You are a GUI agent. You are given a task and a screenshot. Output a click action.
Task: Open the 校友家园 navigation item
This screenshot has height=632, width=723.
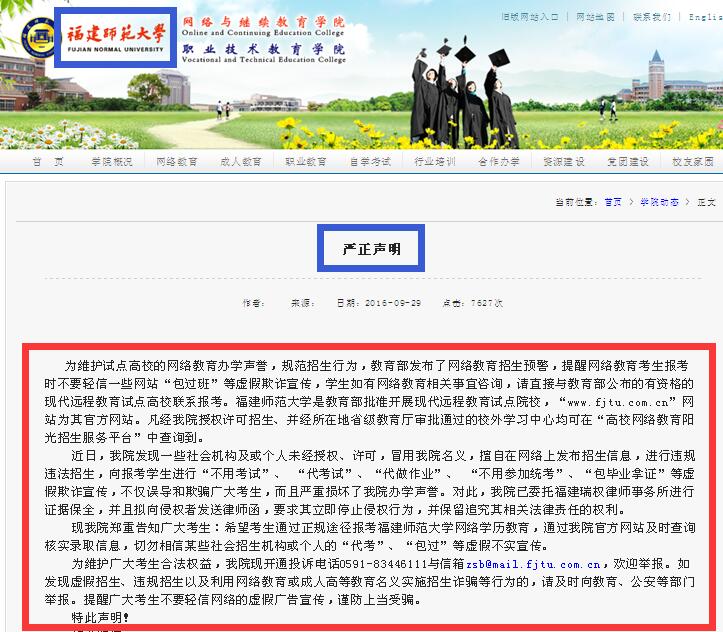[x=693, y=162]
